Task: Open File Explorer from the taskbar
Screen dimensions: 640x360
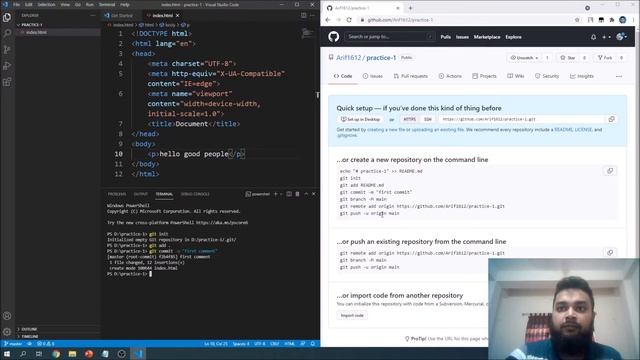Action: click(72, 354)
